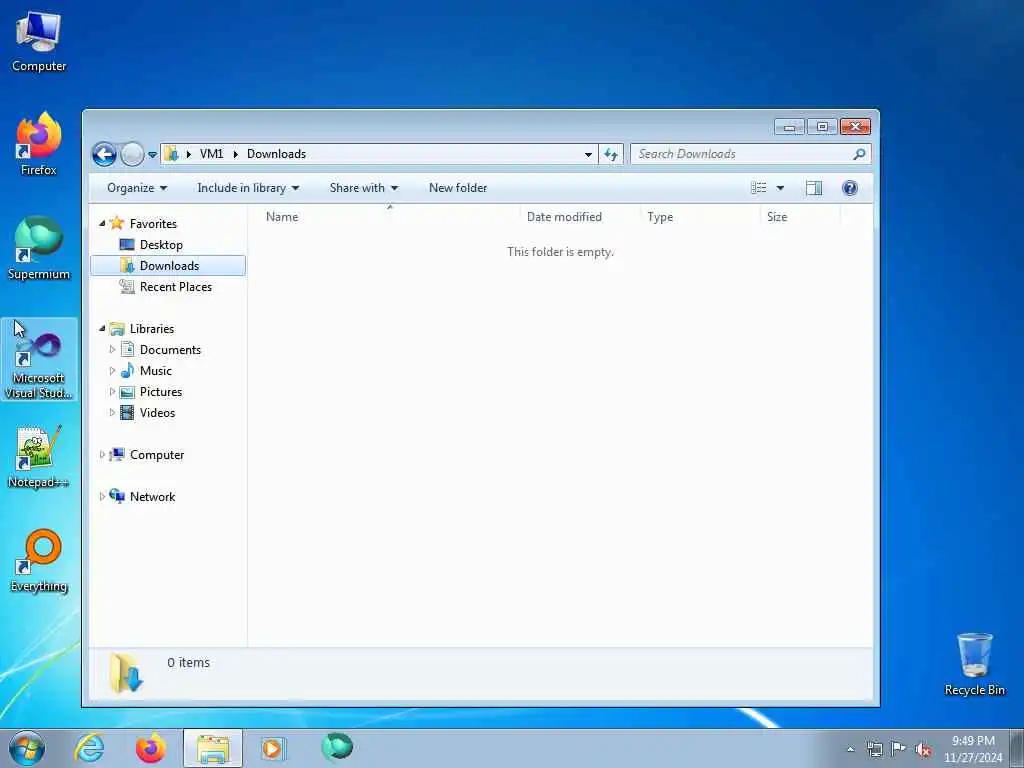The height and width of the screenshot is (768, 1024).
Task: Toggle the preview pane button
Action: 814,188
